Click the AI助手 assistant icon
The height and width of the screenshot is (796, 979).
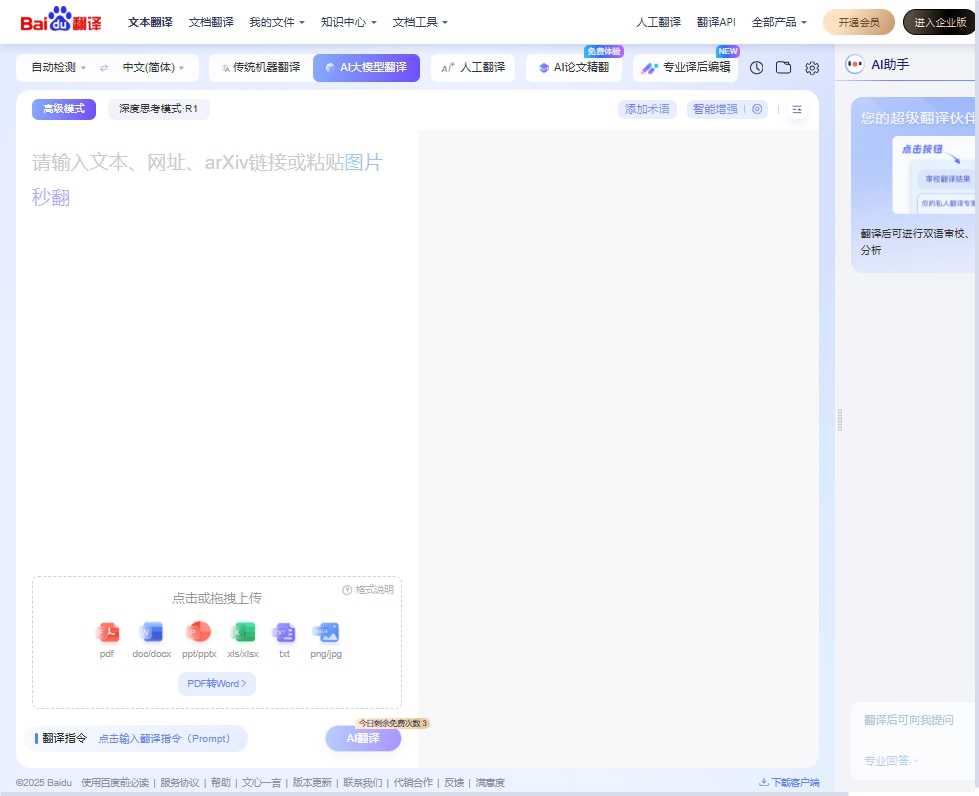pyautogui.click(x=855, y=65)
